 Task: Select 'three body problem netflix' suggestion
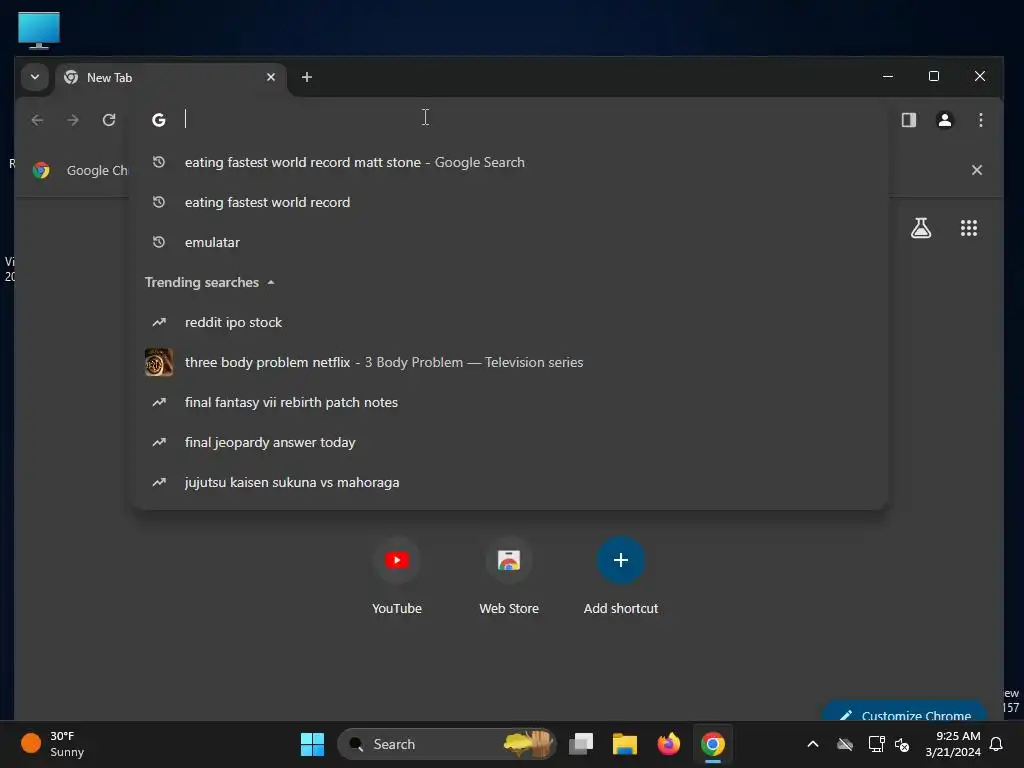pos(509,362)
